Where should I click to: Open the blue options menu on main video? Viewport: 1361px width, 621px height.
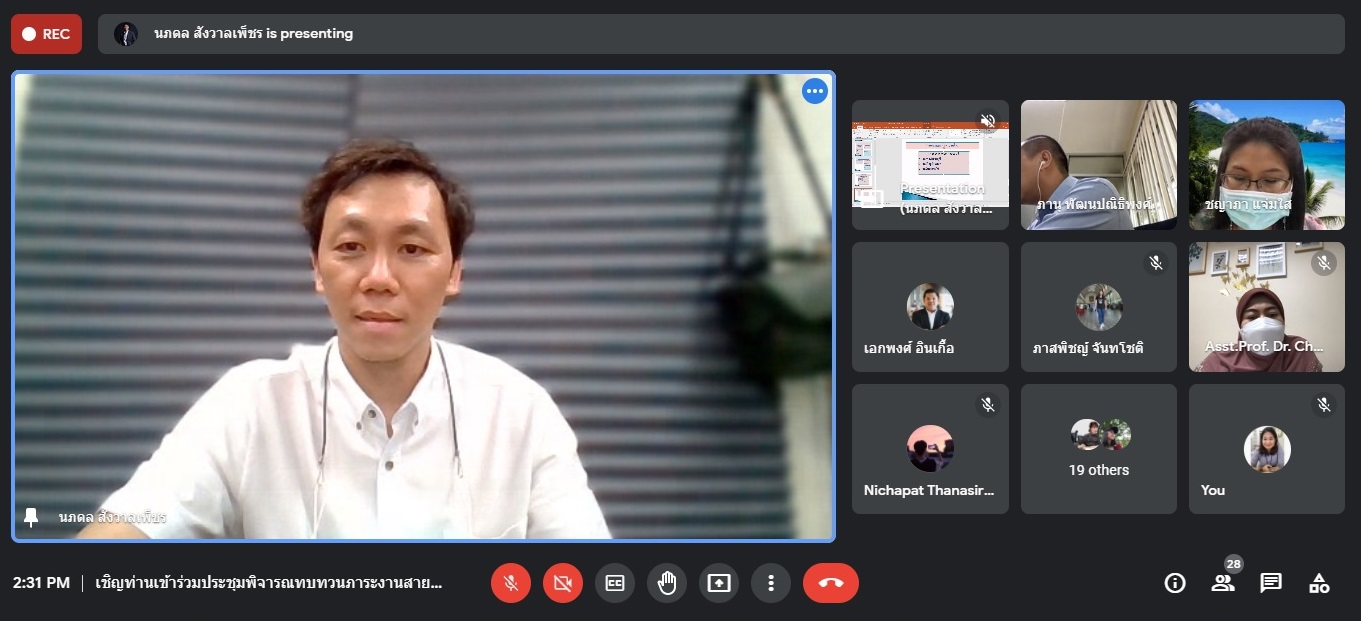click(815, 91)
